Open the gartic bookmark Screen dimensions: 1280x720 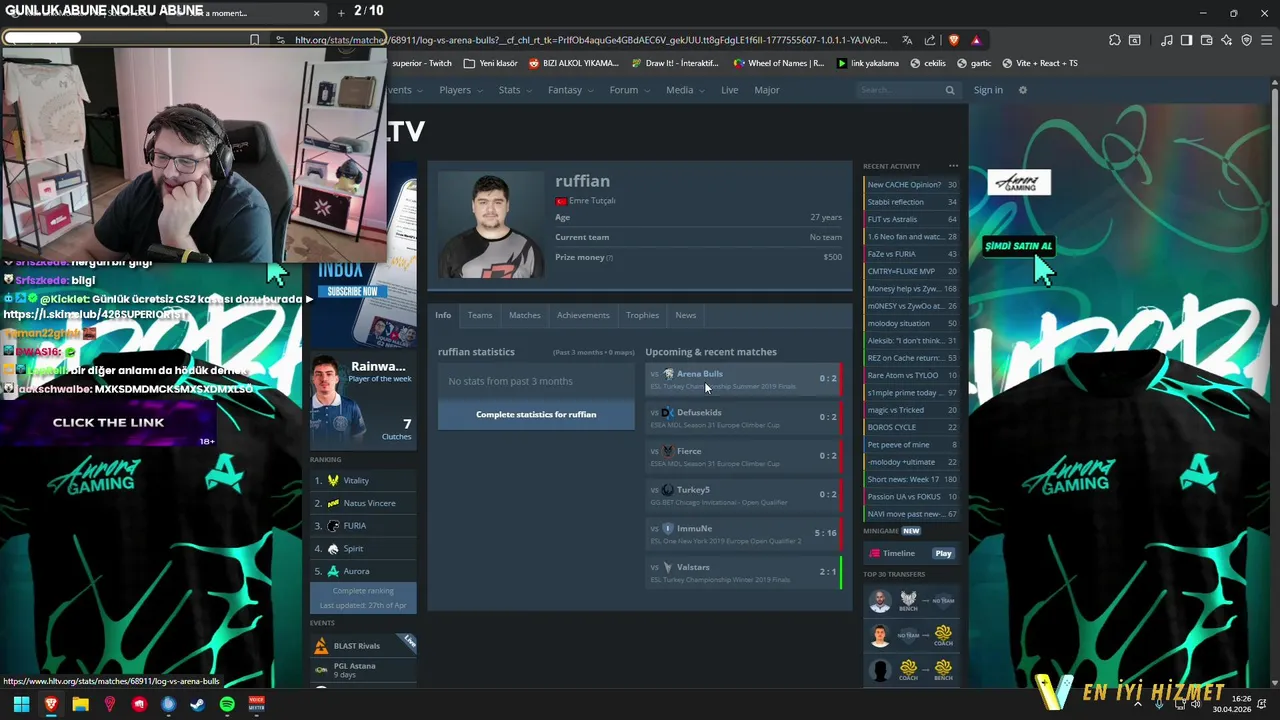click(x=974, y=63)
